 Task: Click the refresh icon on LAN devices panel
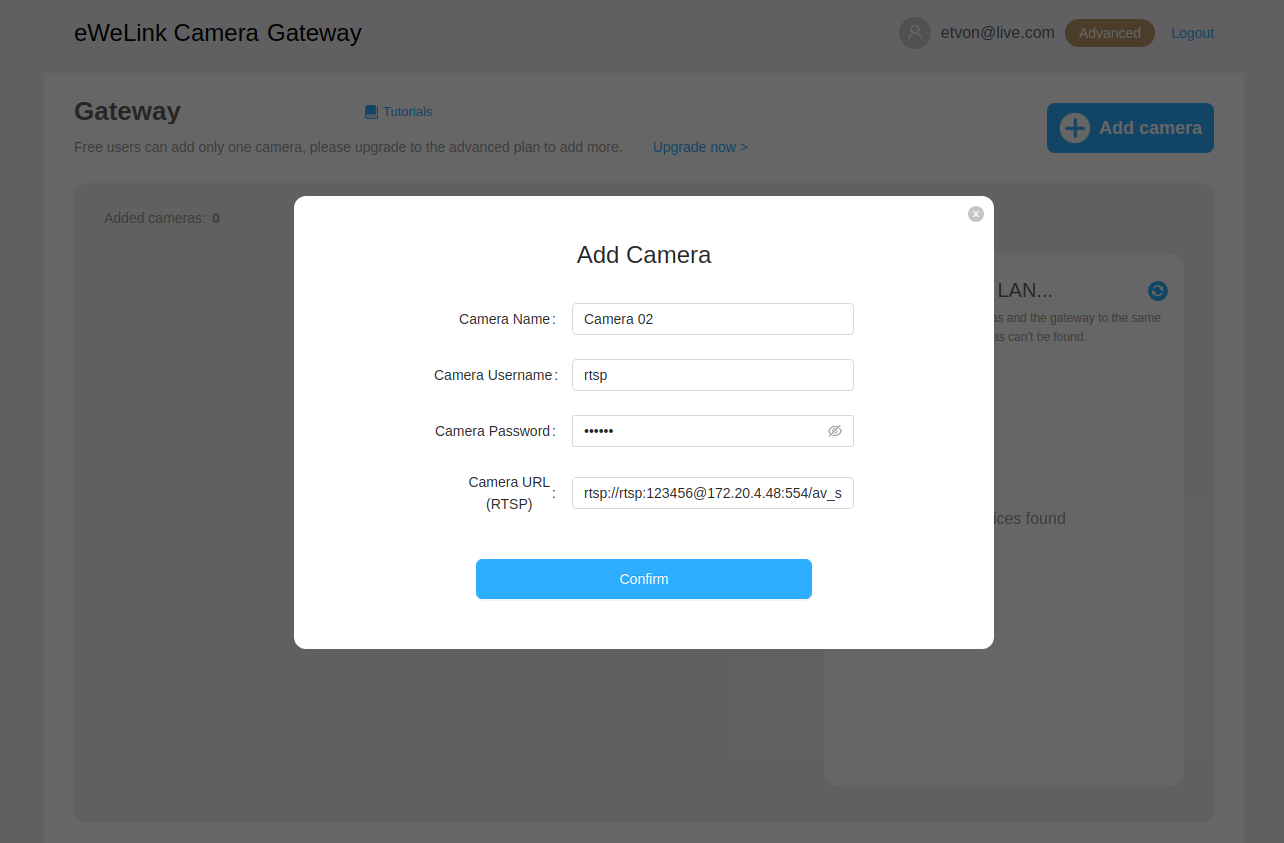pyautogui.click(x=1157, y=291)
